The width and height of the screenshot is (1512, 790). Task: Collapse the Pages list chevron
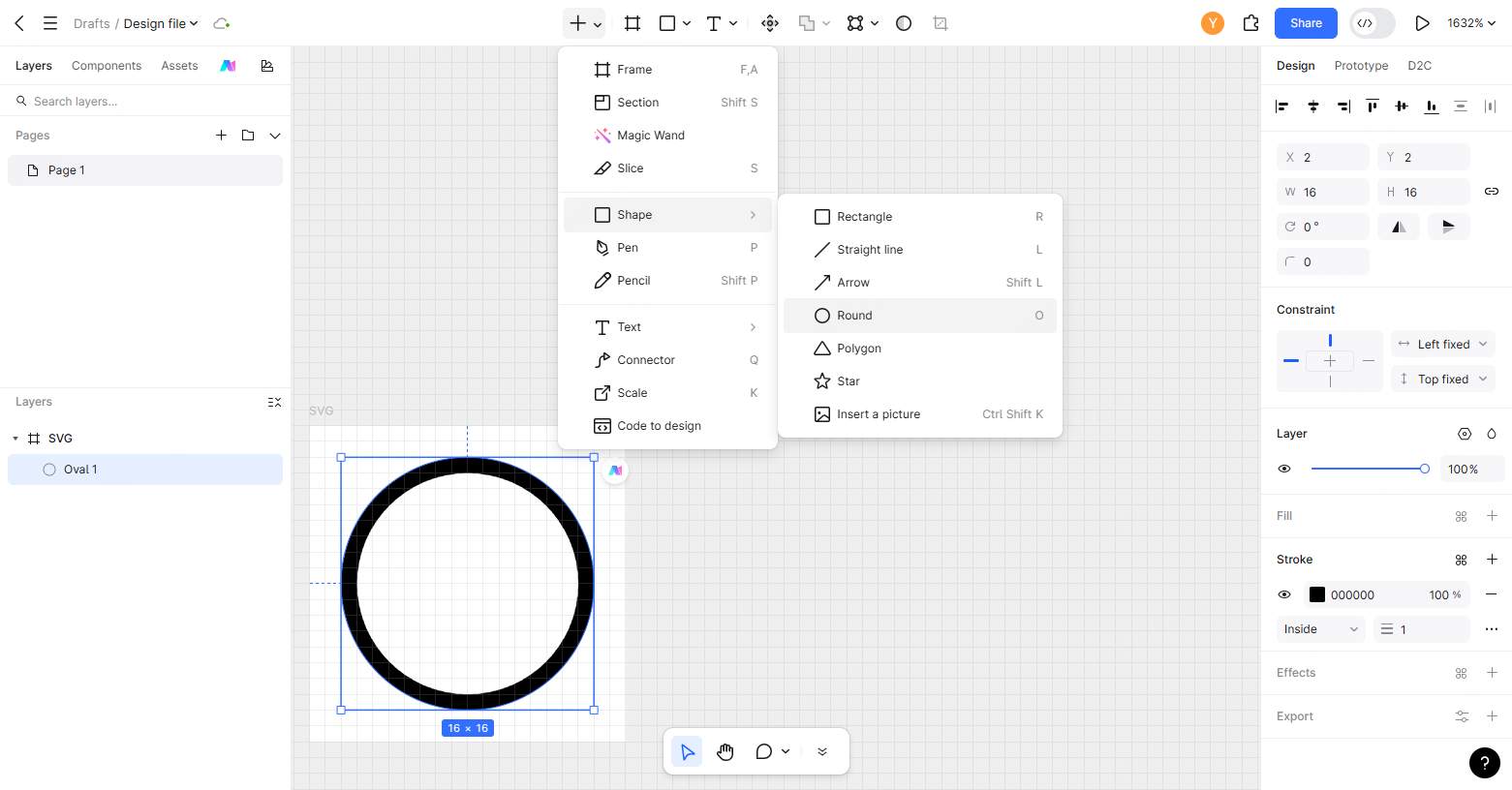(275, 136)
